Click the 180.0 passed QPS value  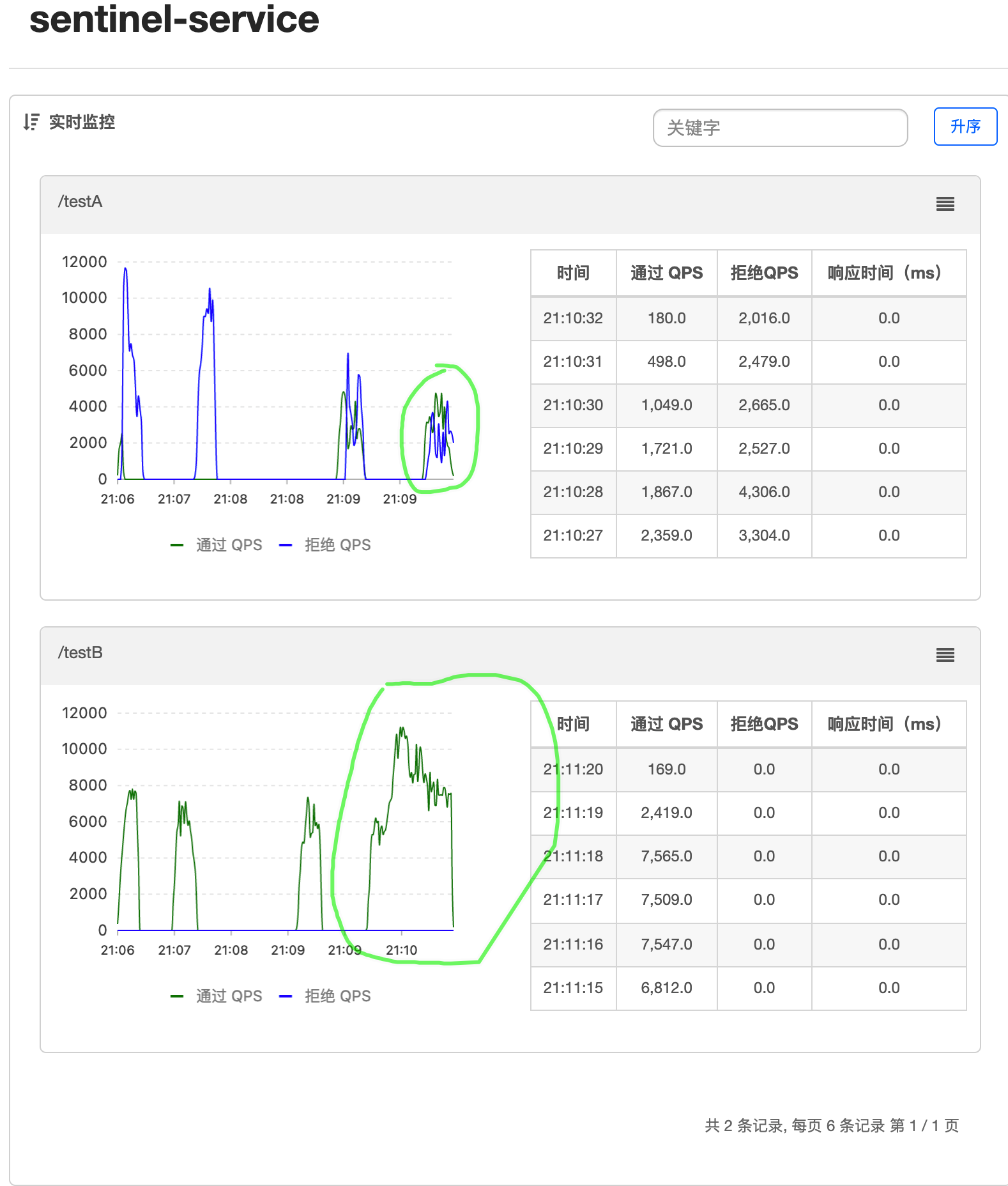click(666, 318)
